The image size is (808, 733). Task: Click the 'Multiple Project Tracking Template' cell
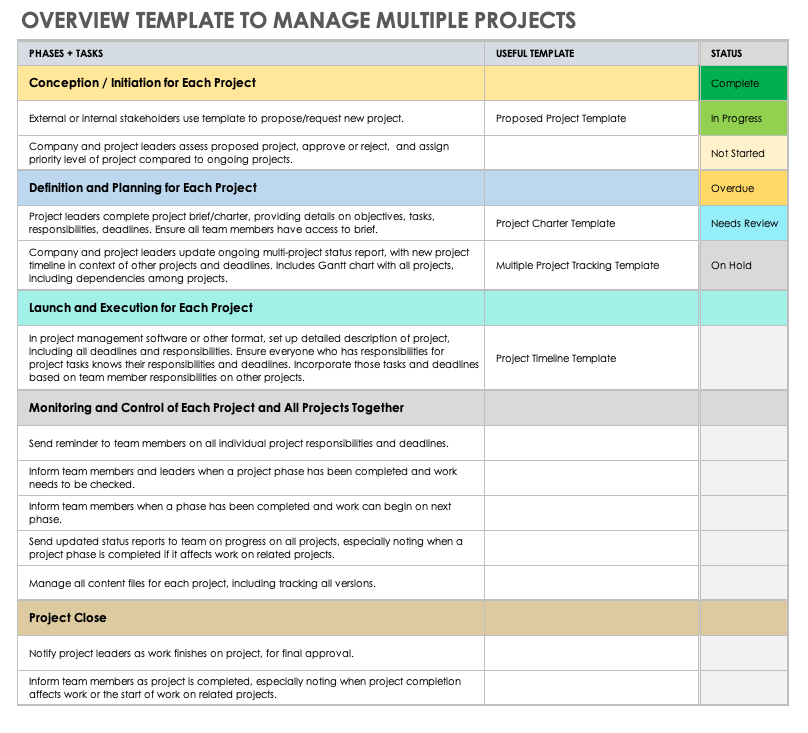[x=591, y=265]
